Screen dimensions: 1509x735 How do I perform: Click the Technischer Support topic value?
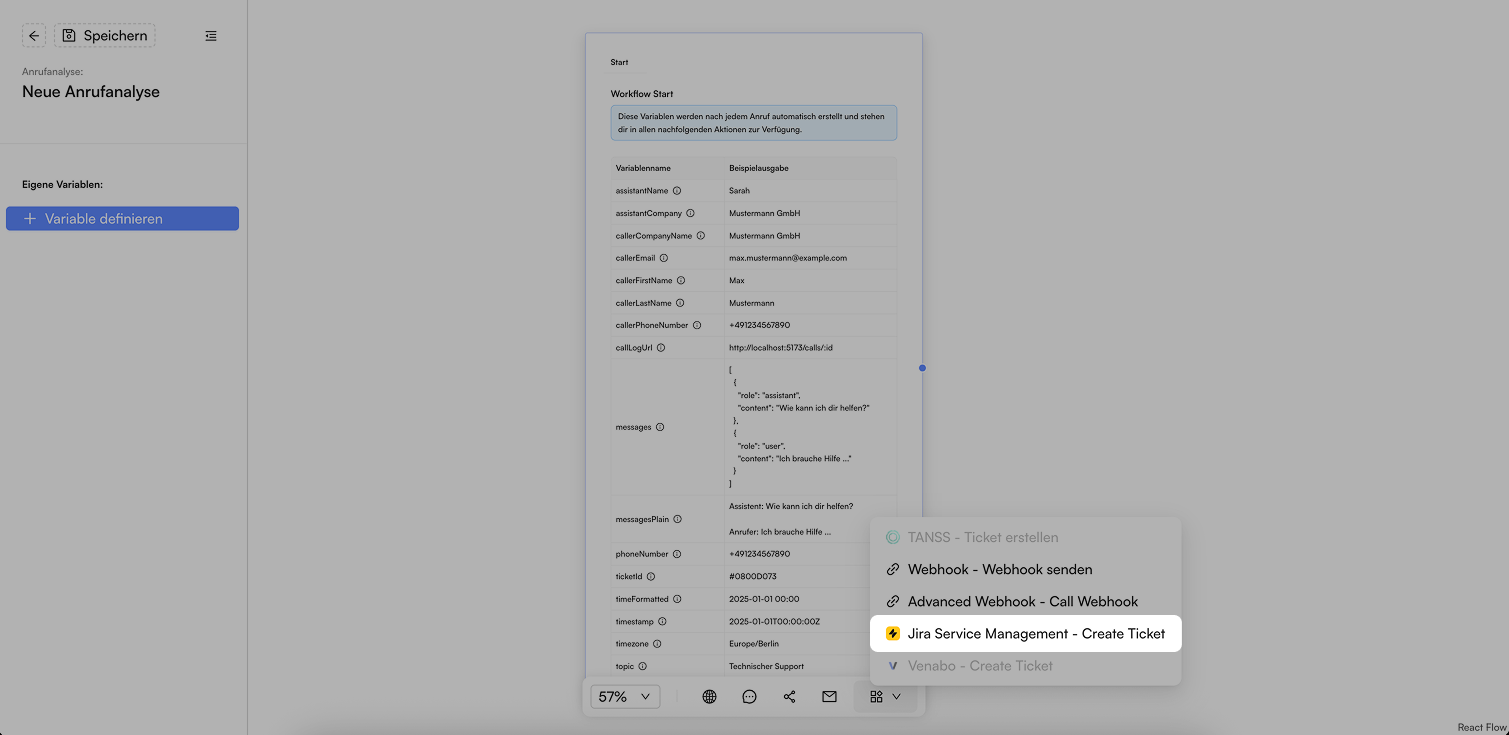point(767,666)
